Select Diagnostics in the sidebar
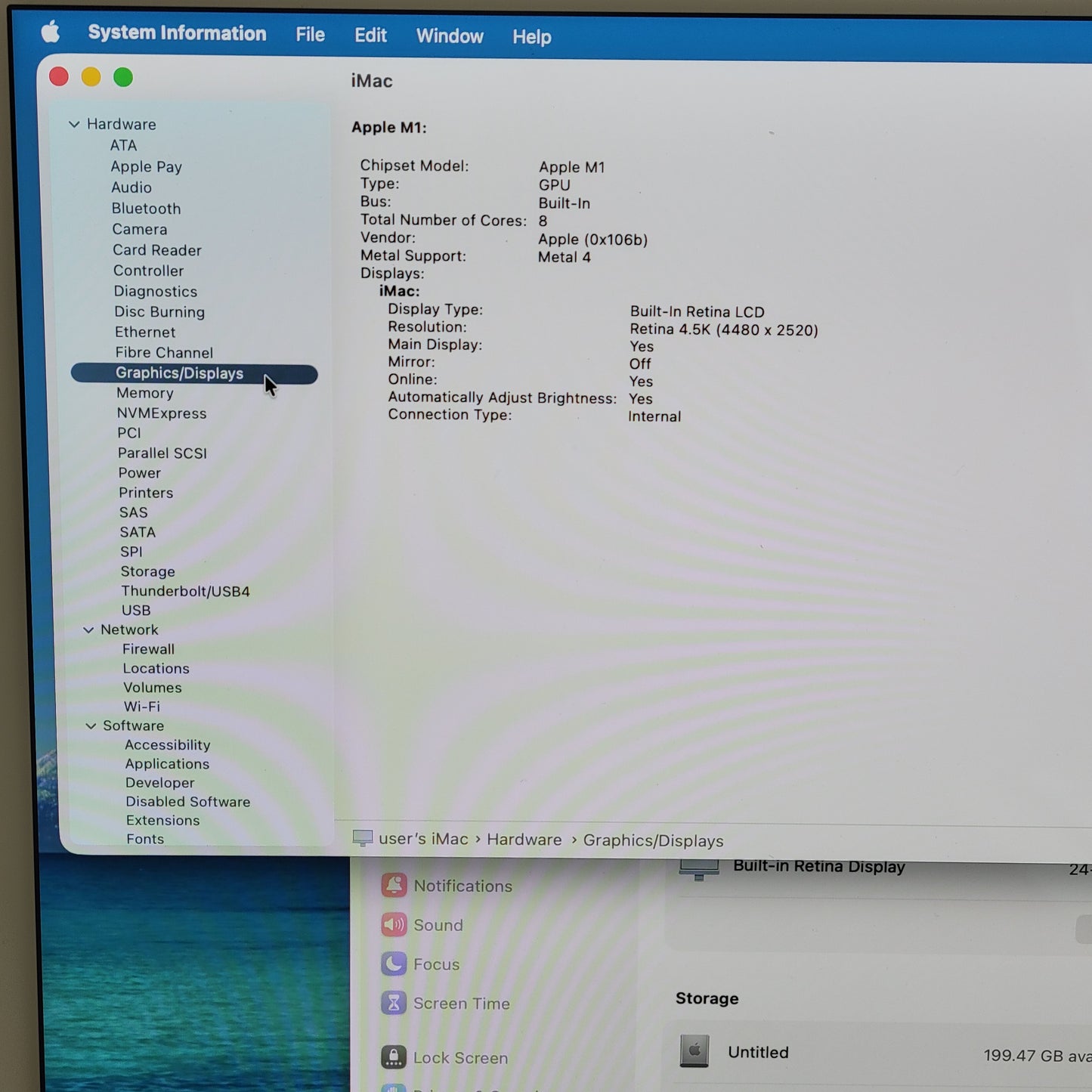 [156, 291]
